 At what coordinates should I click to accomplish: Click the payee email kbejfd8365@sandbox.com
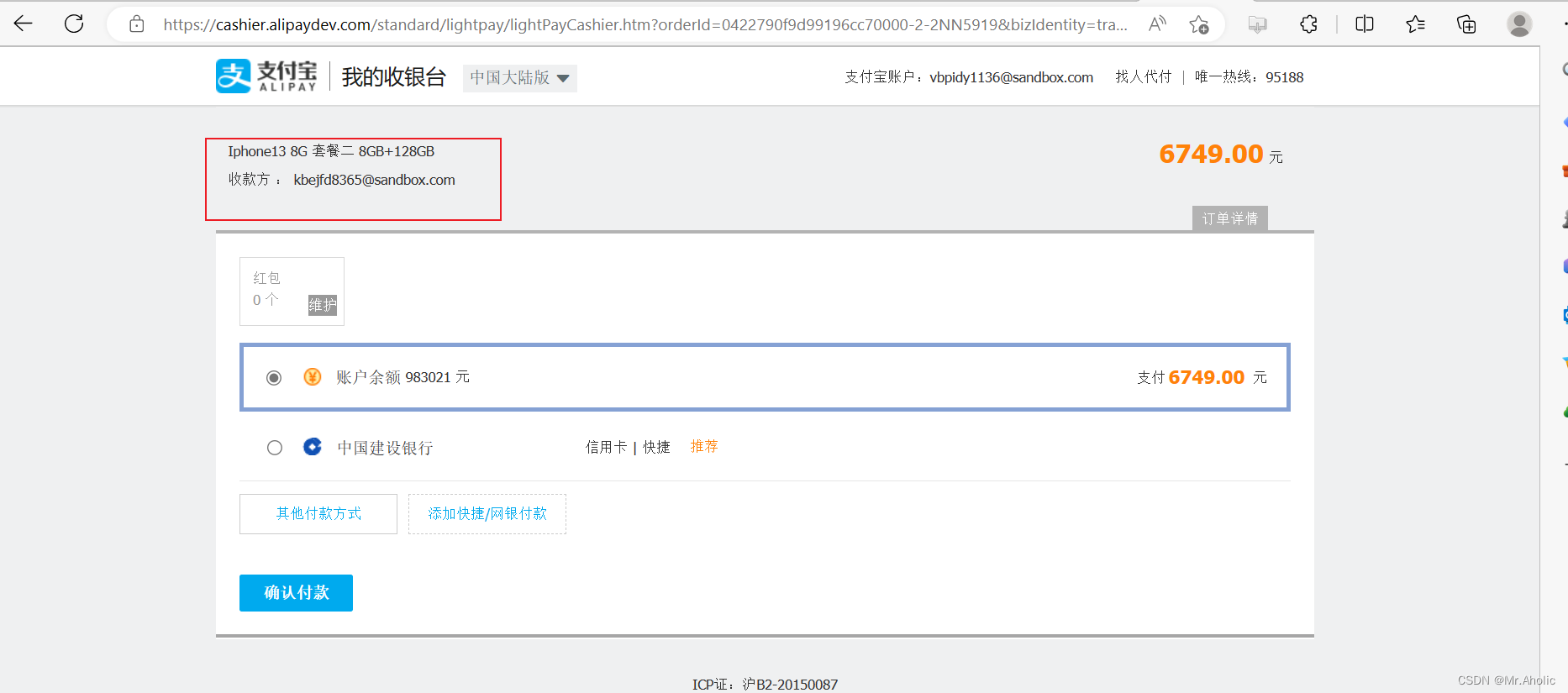(x=374, y=180)
